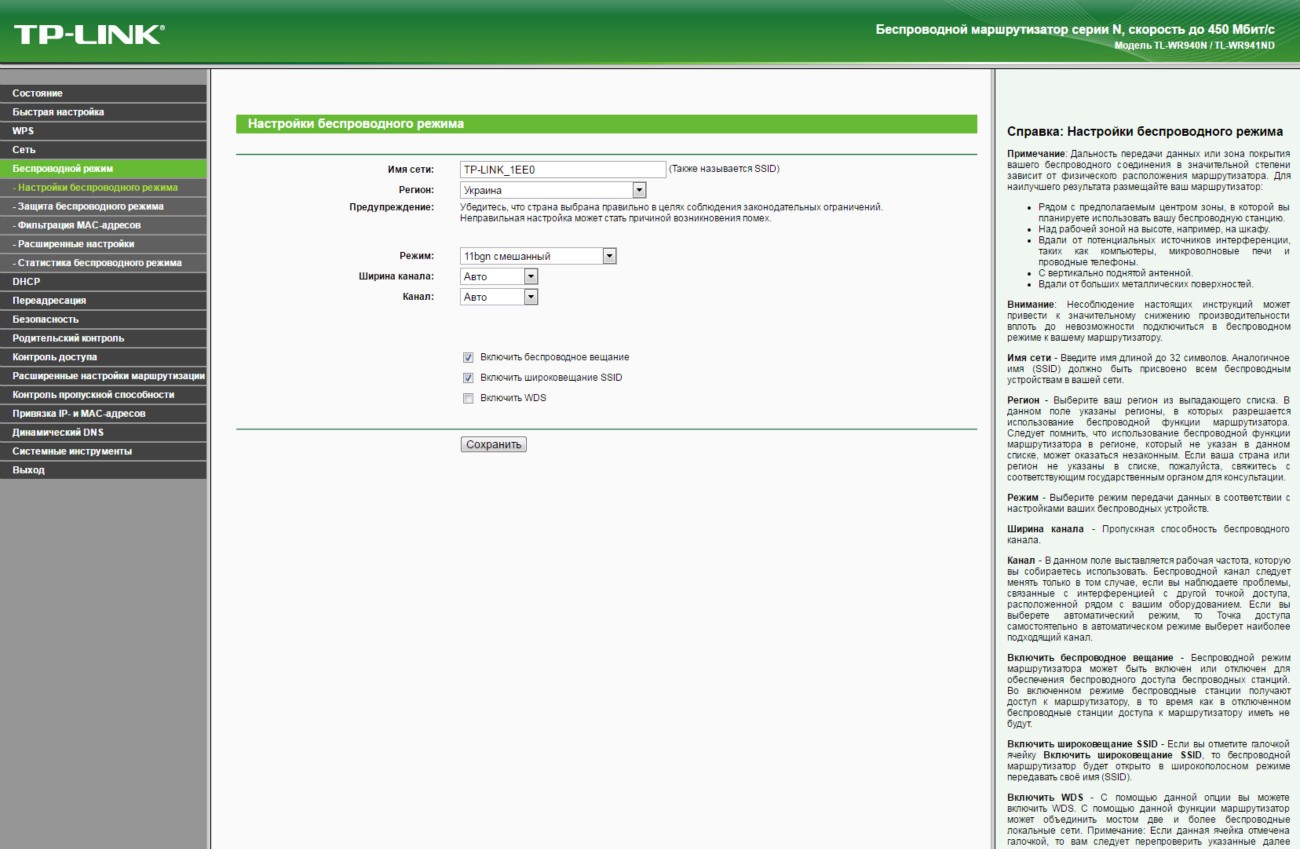Enable the WDS checkbox
Screen dimensions: 1300x849
pos(468,398)
